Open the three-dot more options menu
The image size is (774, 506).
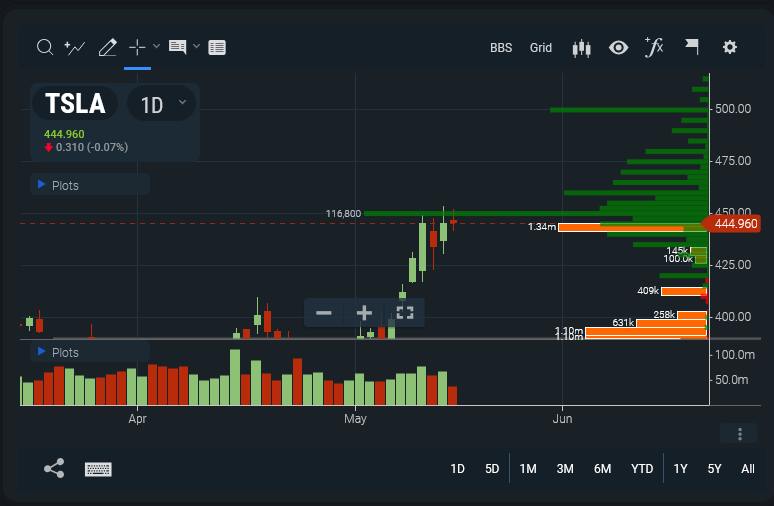(739, 434)
